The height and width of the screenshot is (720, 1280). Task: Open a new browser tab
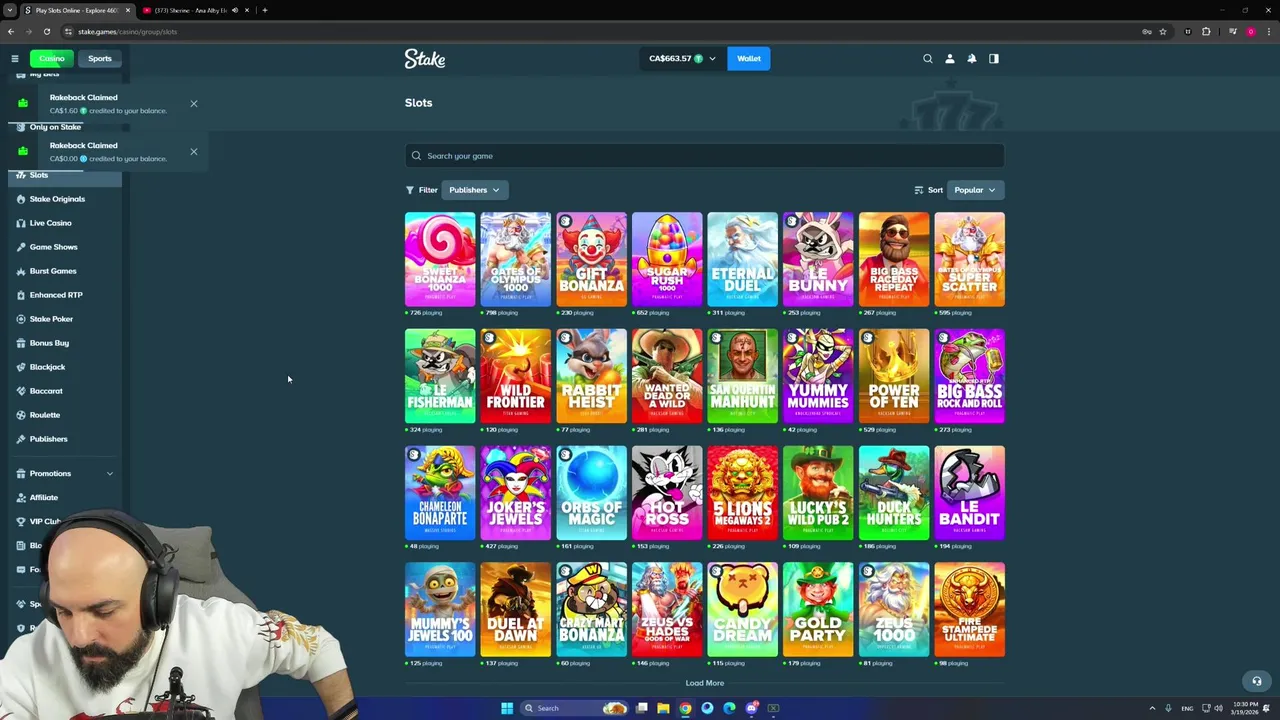265,10
